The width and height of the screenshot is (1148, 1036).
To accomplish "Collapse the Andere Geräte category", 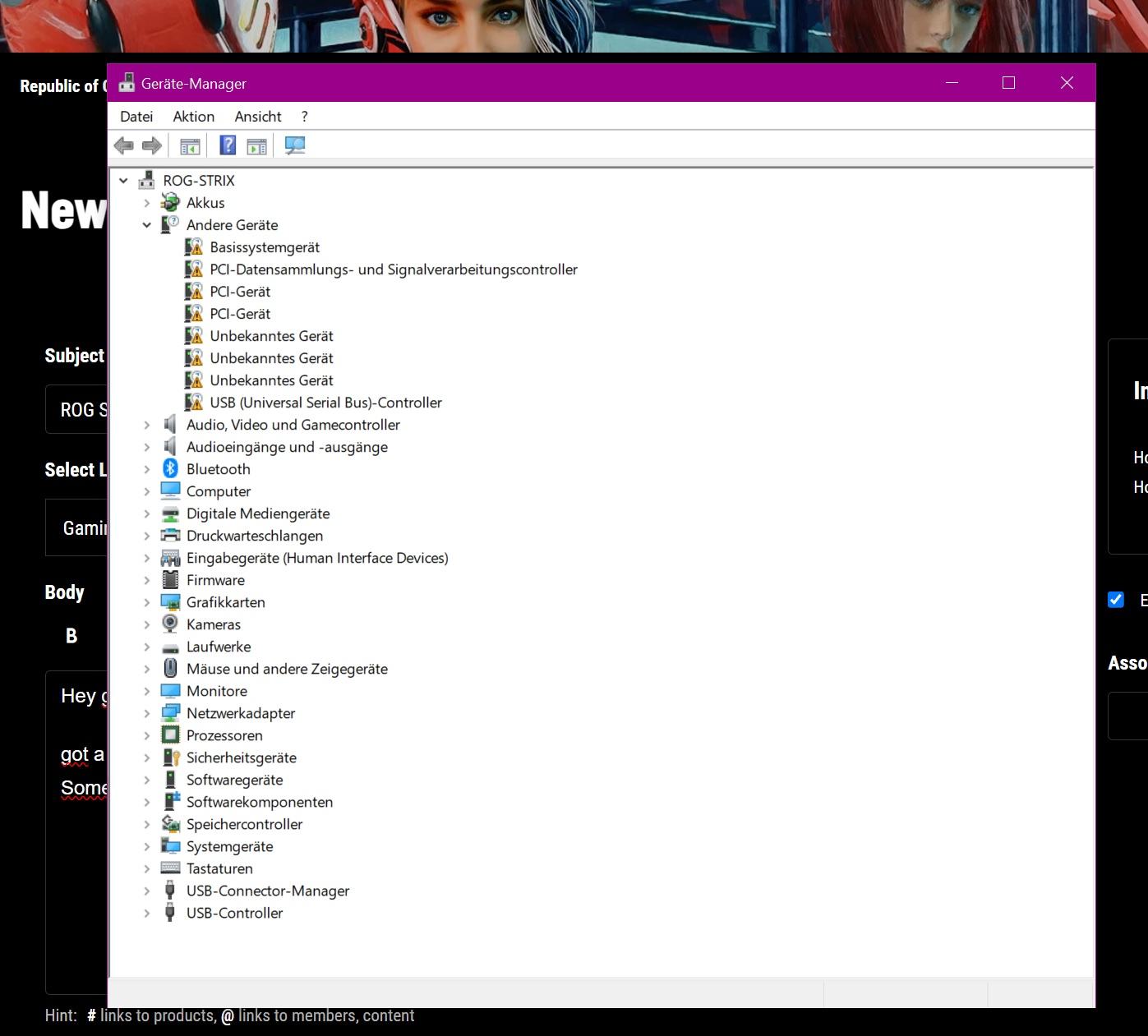I will 147,224.
